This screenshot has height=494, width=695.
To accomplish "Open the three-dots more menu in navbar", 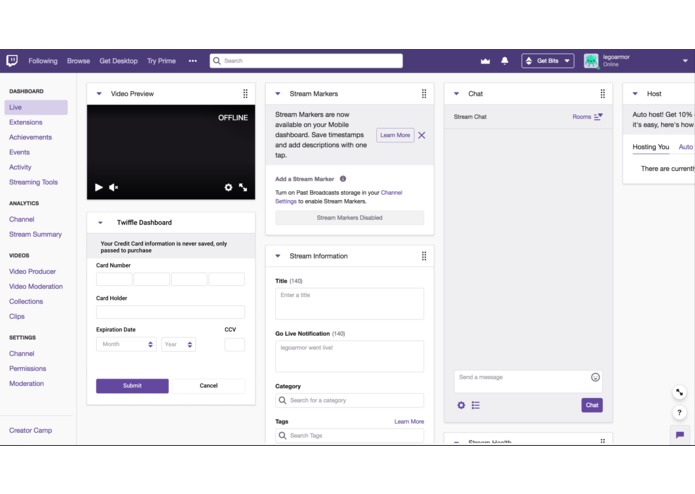I will (x=192, y=61).
